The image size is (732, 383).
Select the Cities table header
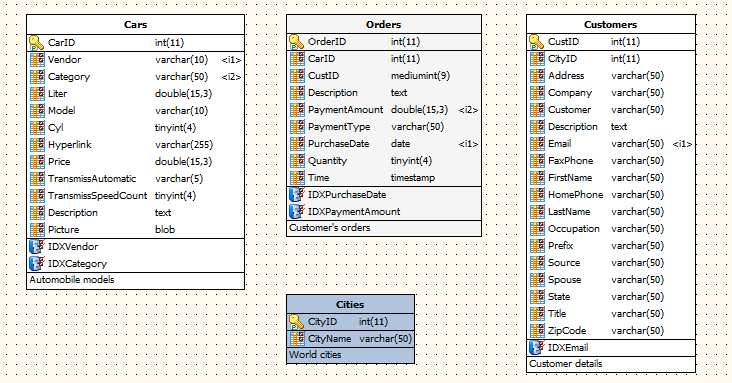[350, 305]
